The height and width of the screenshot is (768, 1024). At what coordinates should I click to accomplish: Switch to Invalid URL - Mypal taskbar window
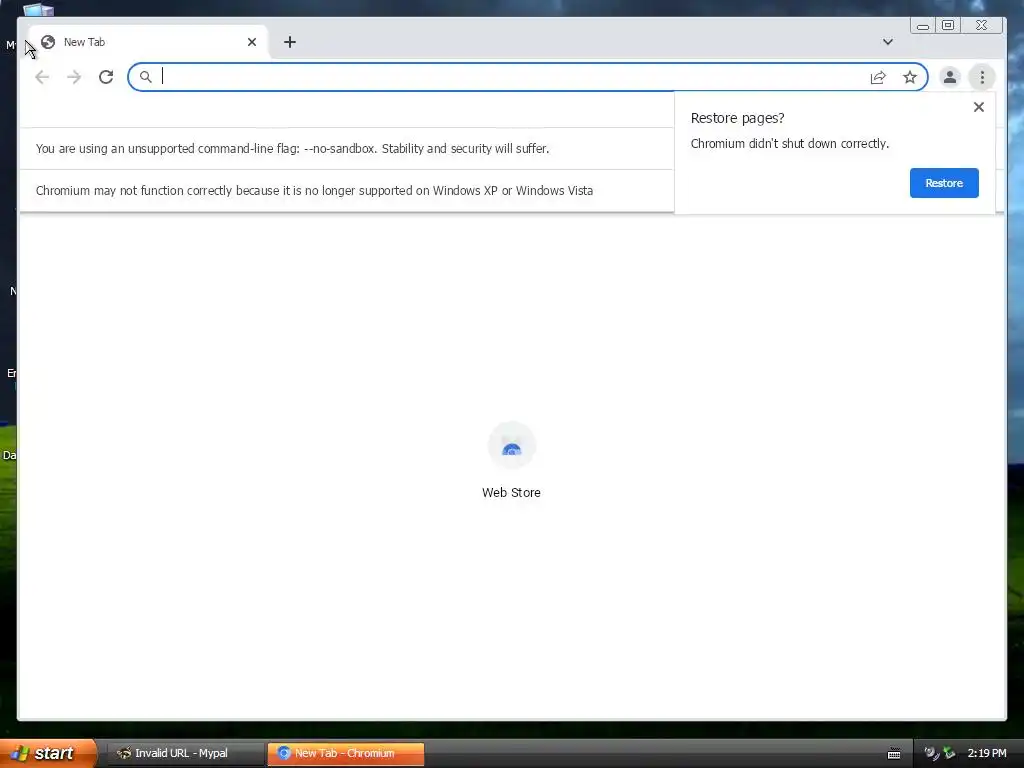point(184,753)
